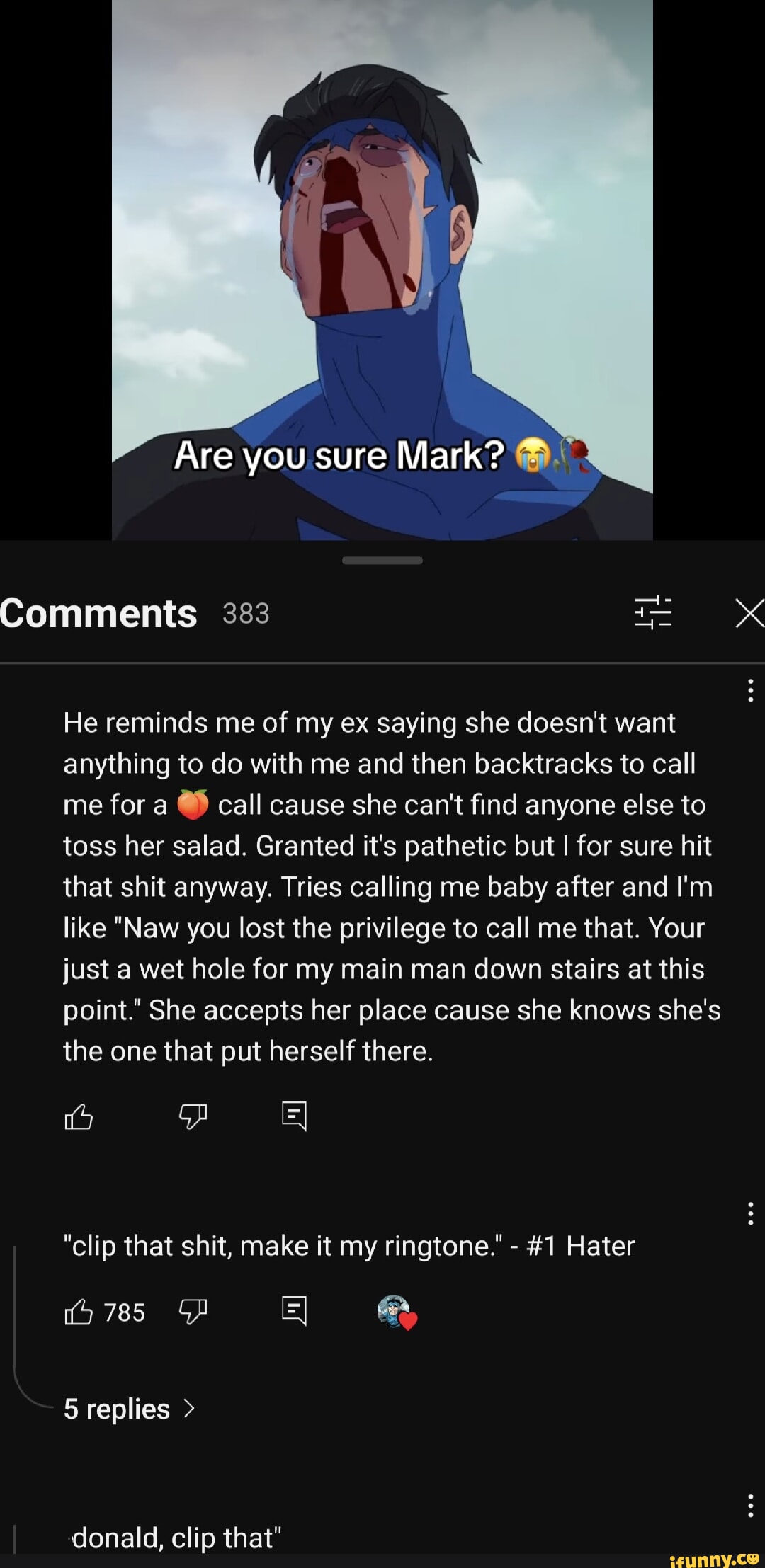
Task: Like the comment about the ex
Action: click(79, 1116)
